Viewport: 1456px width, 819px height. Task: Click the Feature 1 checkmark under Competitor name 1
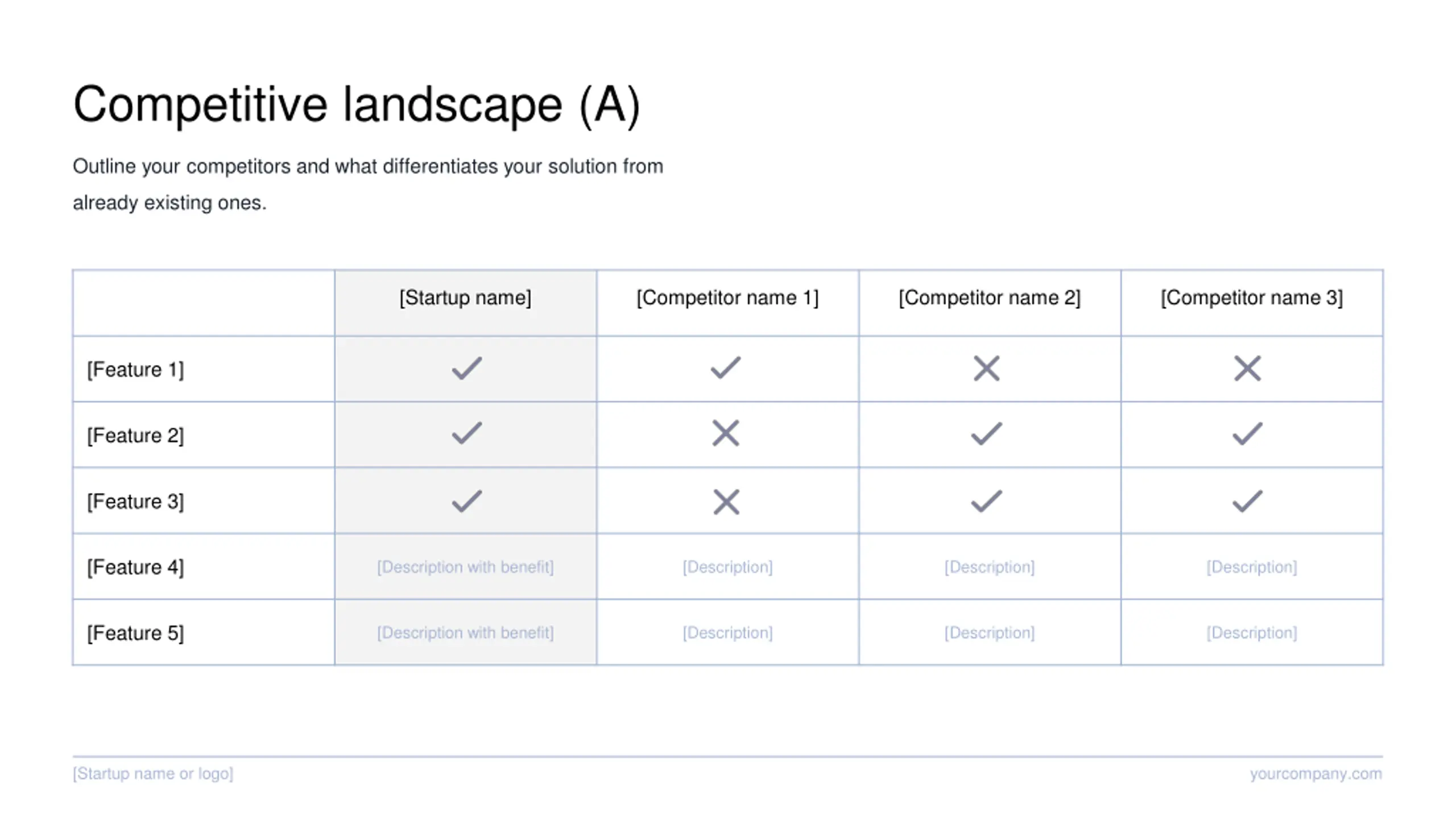click(x=726, y=368)
